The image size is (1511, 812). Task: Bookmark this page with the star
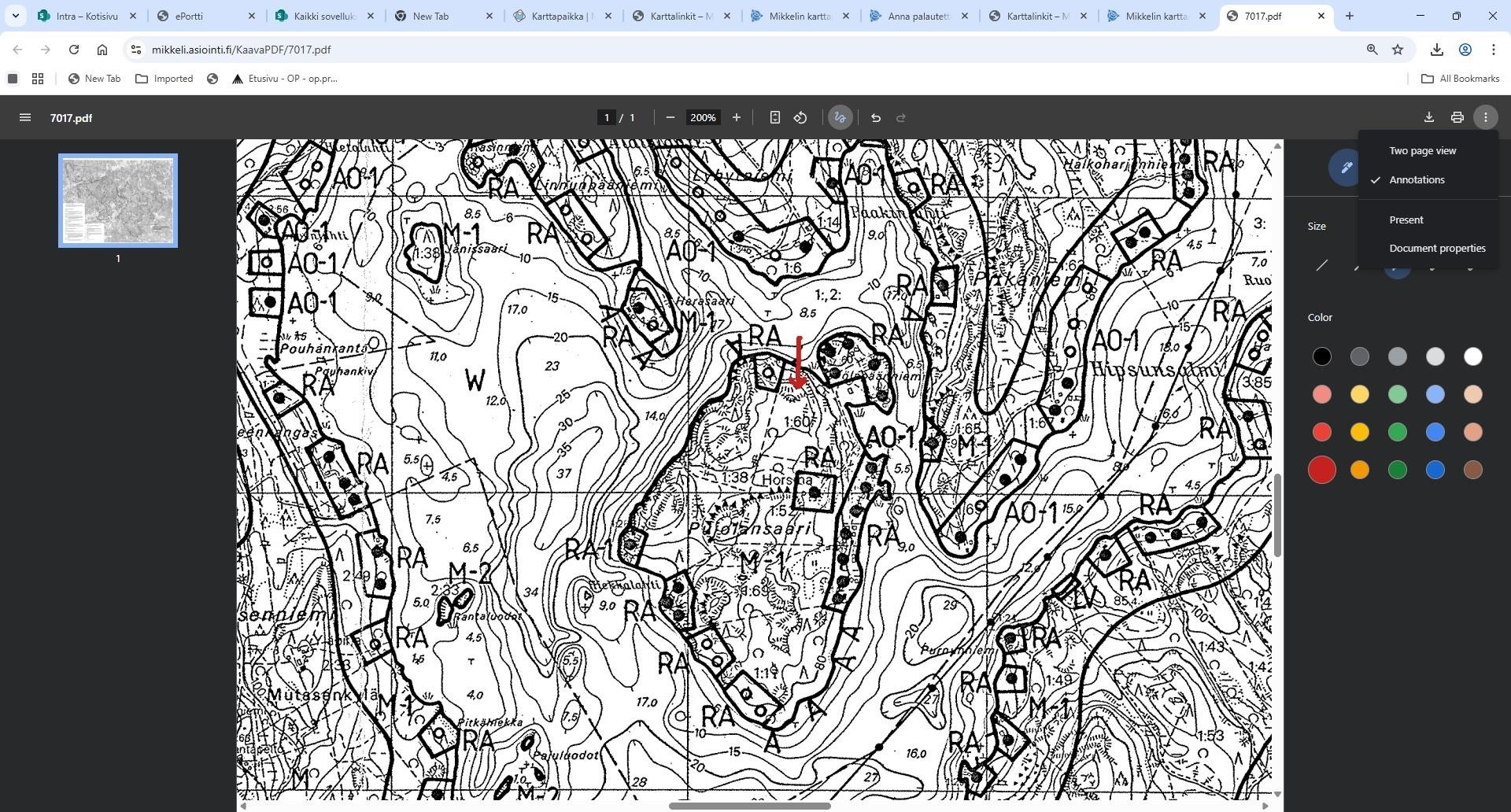[x=1398, y=50]
